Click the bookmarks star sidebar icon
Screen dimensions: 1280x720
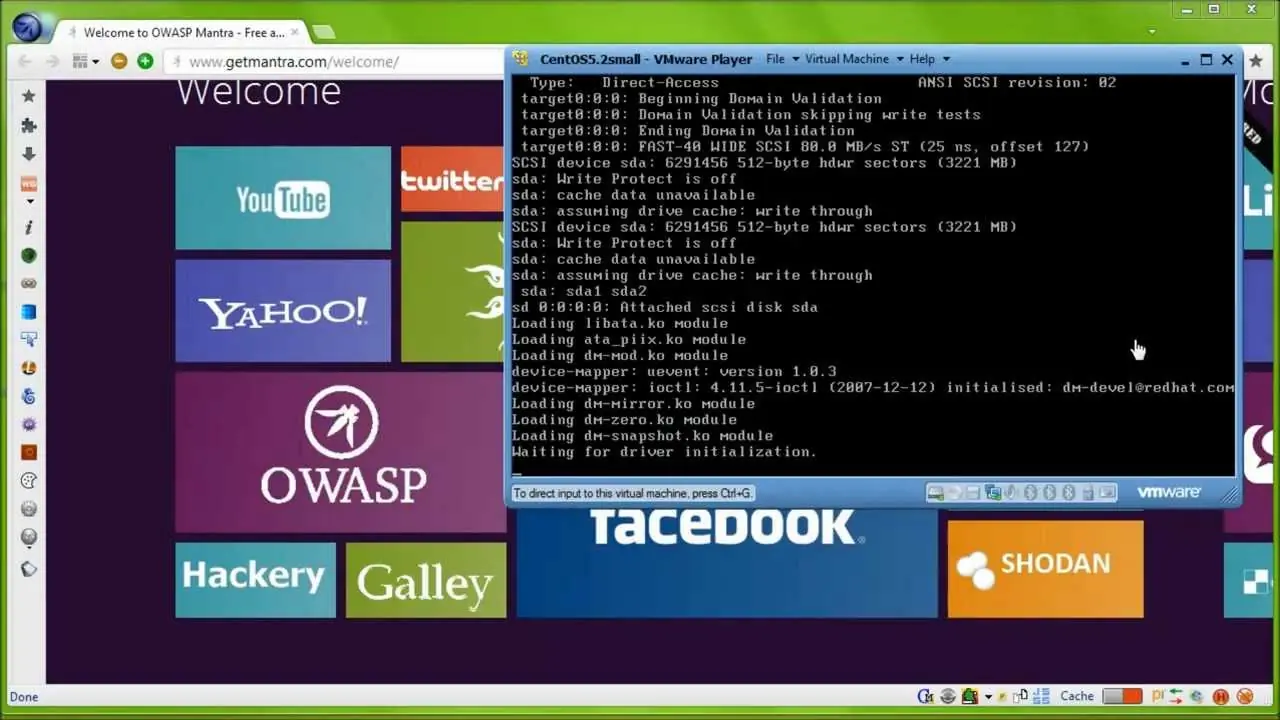29,96
